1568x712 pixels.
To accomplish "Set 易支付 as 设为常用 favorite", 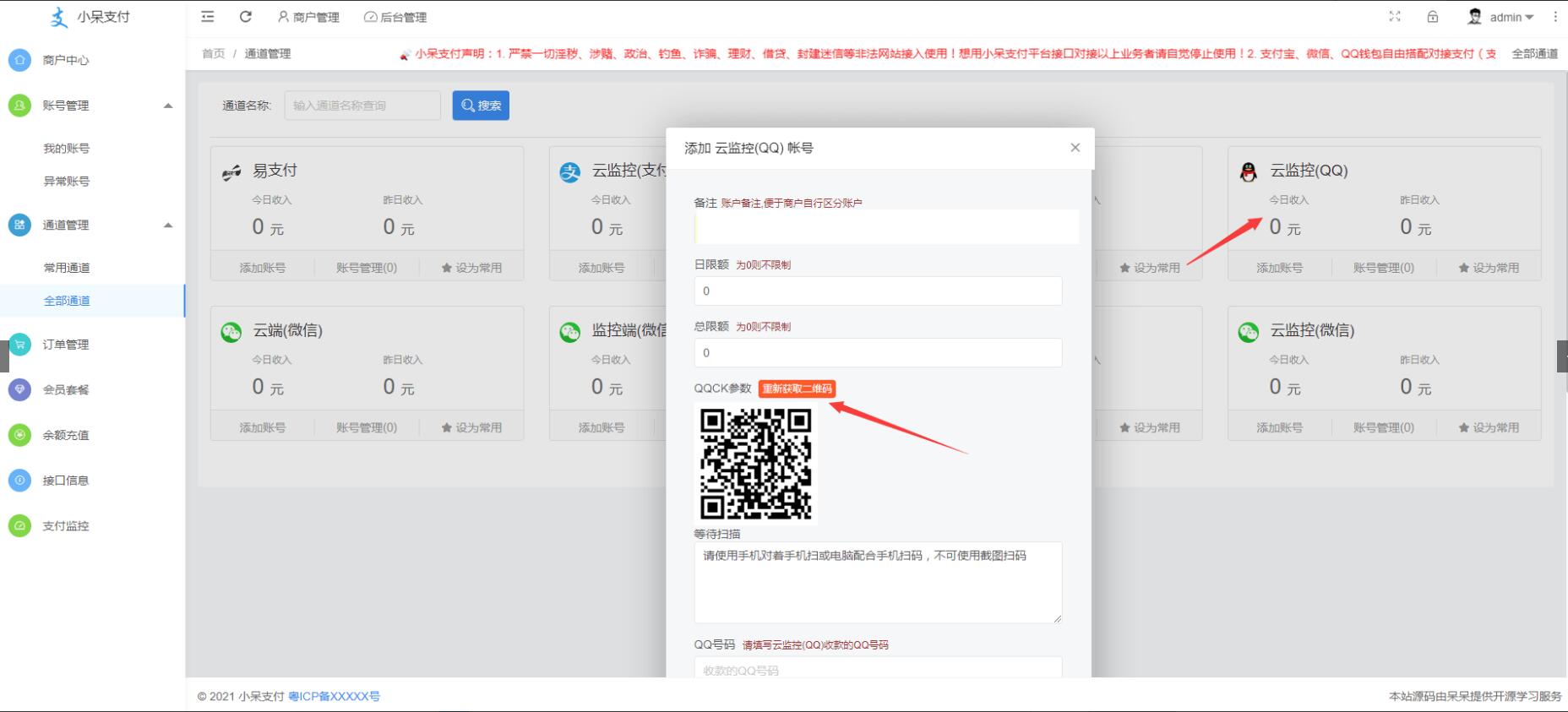I will [x=471, y=268].
